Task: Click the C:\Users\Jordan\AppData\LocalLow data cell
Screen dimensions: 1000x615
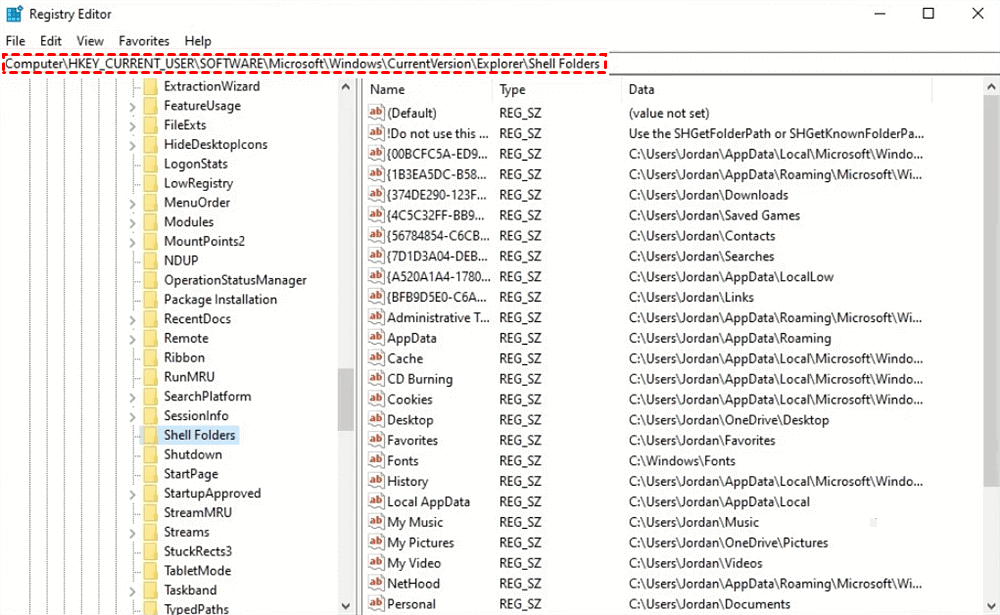Action: pyautogui.click(x=731, y=276)
